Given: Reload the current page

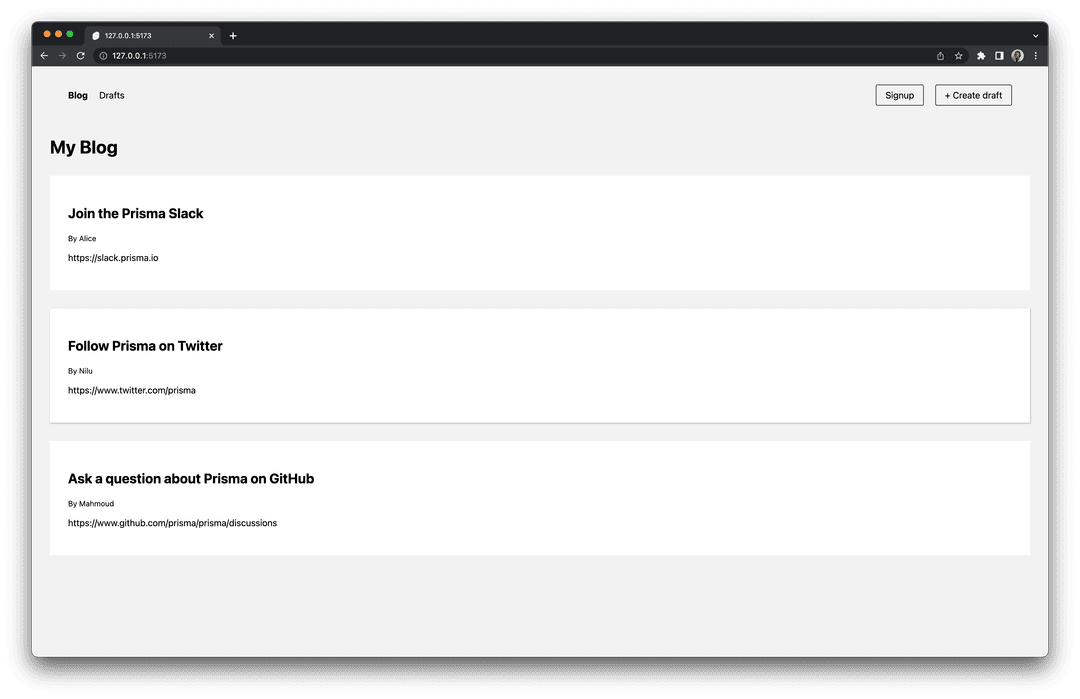Looking at the screenshot, I should pyautogui.click(x=80, y=55).
